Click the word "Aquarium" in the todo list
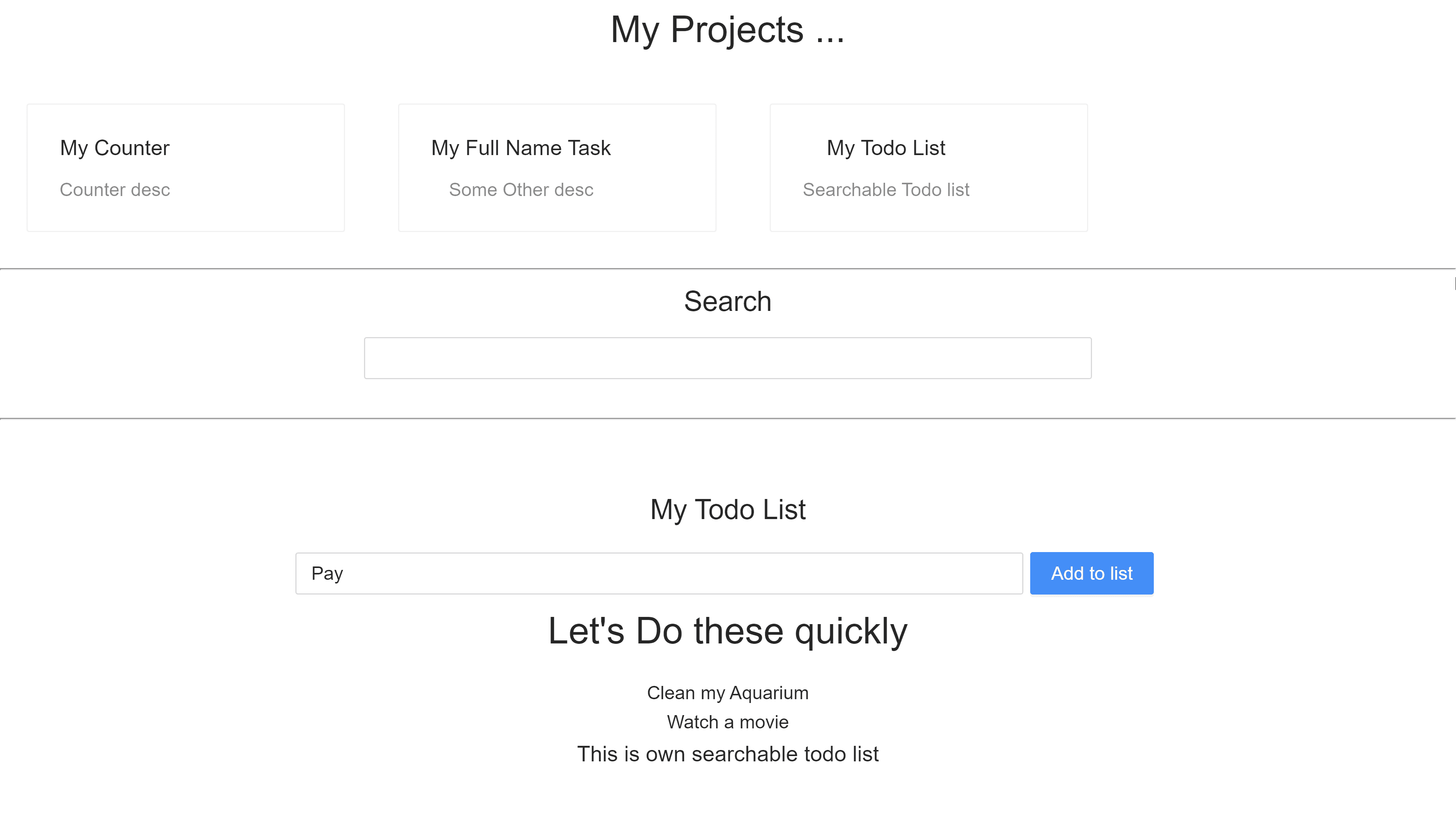The image size is (1456, 819). 769,693
